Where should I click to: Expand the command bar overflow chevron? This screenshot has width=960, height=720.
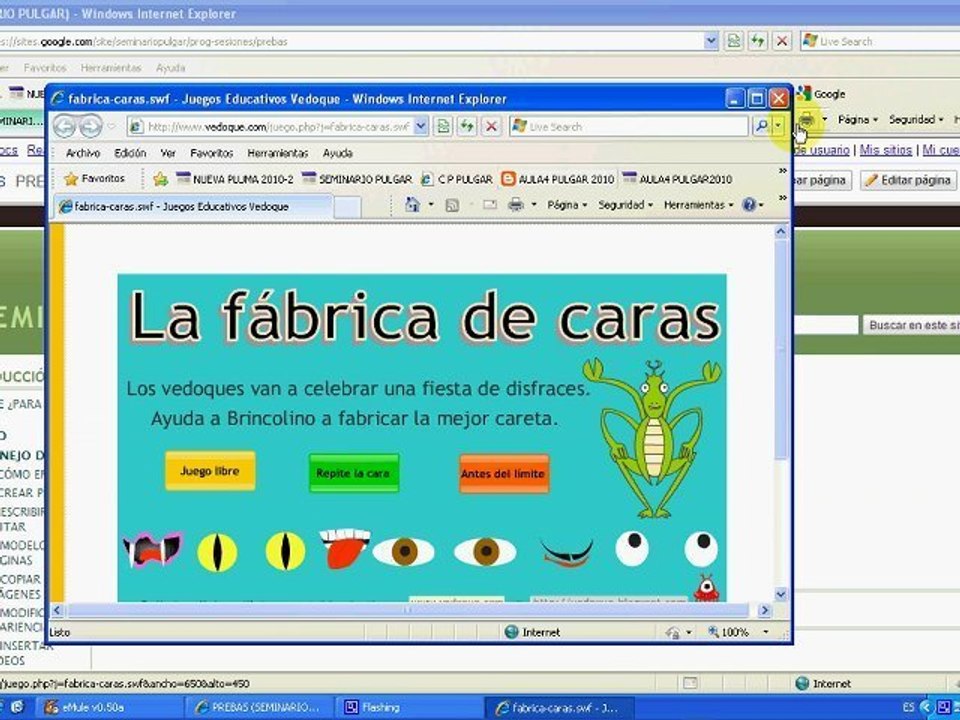(x=782, y=198)
